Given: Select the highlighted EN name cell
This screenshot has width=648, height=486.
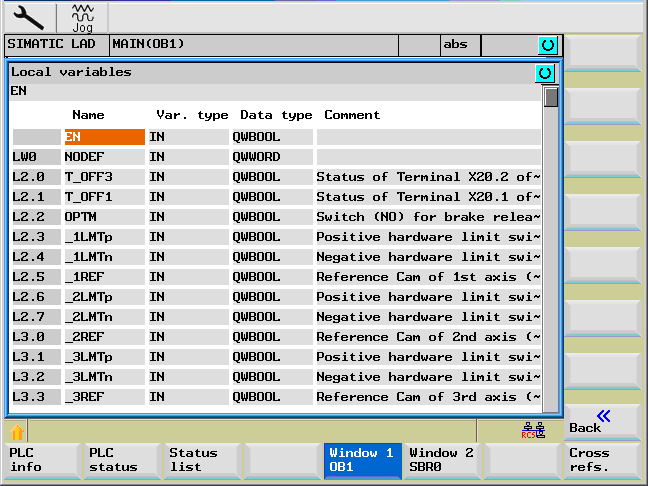Looking at the screenshot, I should point(105,137).
